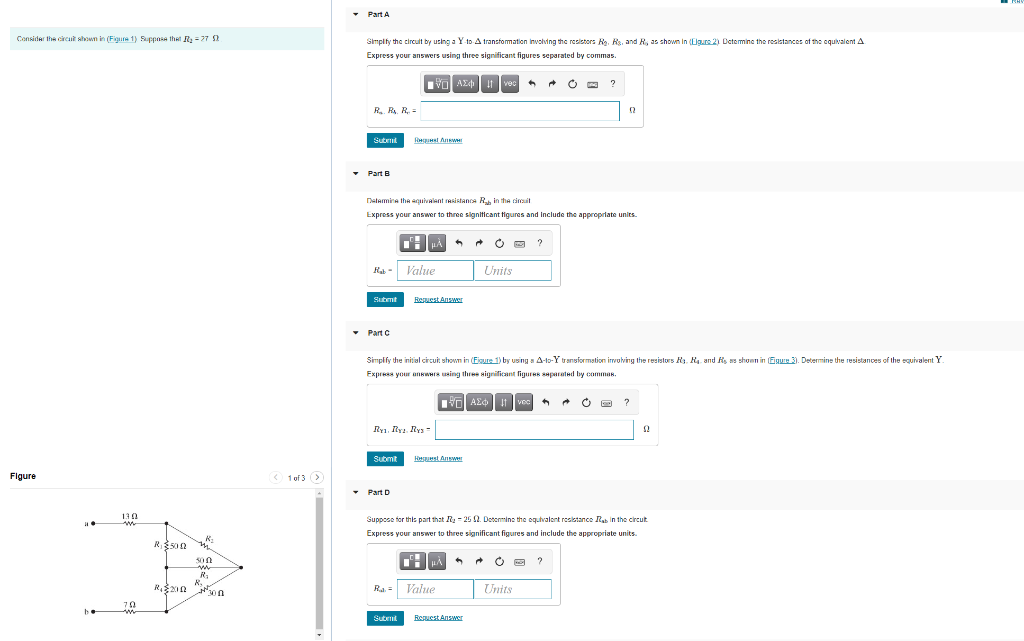Collapse Part A section

356,14
